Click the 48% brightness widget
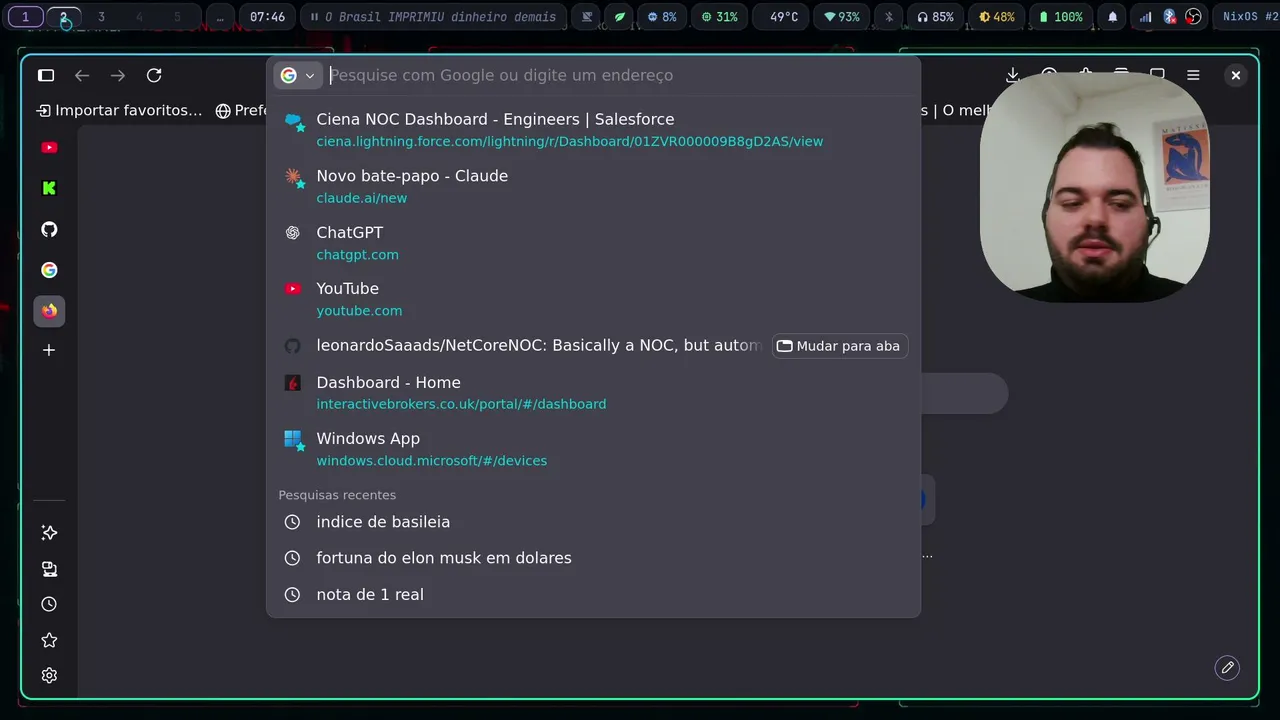The height and width of the screenshot is (720, 1280). pos(997,17)
